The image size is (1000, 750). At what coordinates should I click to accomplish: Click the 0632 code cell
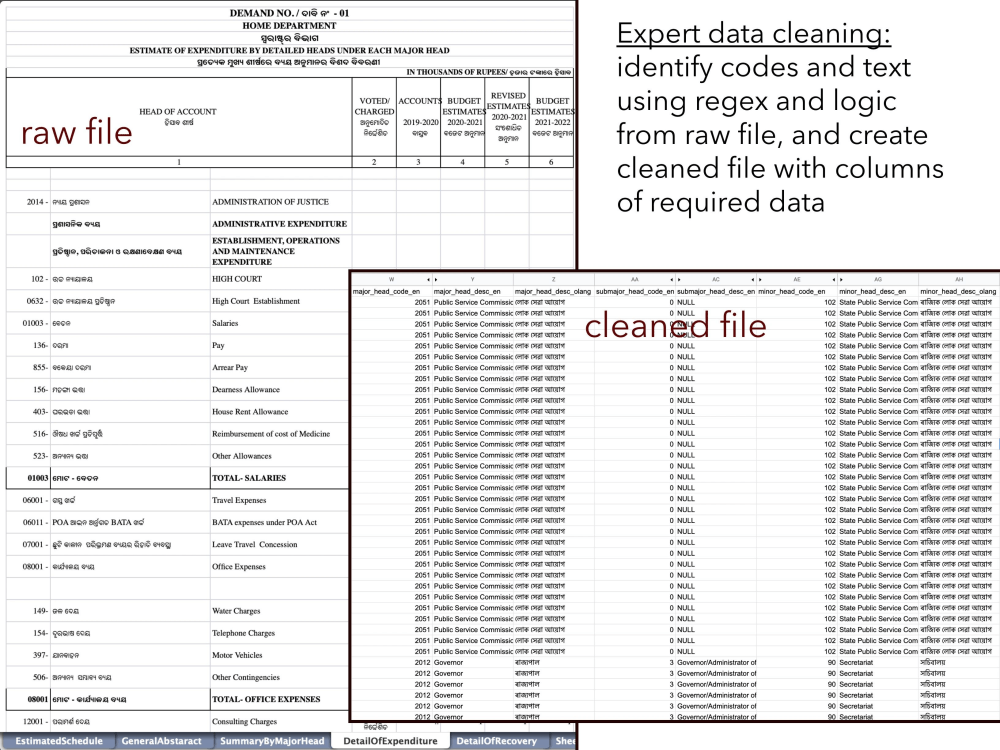point(29,301)
